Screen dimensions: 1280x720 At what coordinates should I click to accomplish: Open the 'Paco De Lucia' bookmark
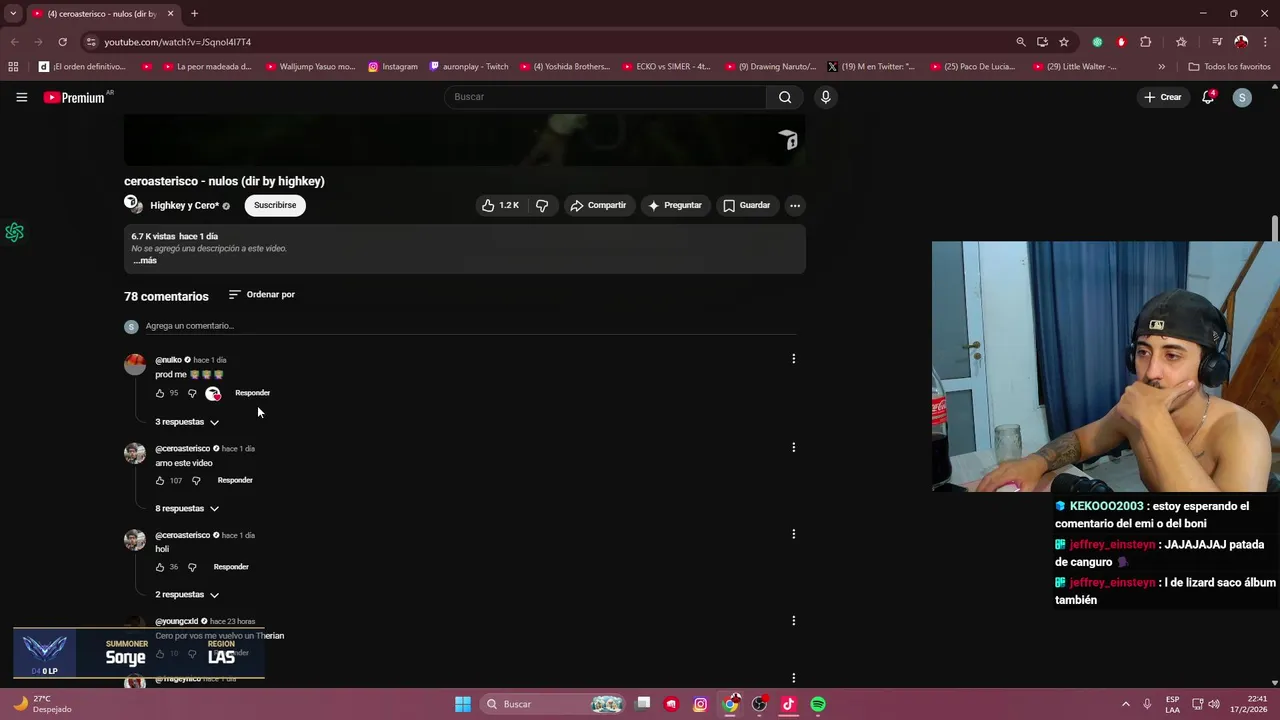click(x=973, y=67)
